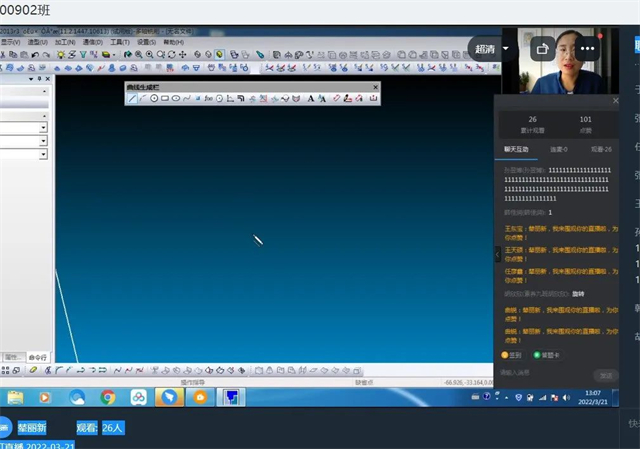Open the three-dot more options button
640x449 pixels.
tap(587, 49)
